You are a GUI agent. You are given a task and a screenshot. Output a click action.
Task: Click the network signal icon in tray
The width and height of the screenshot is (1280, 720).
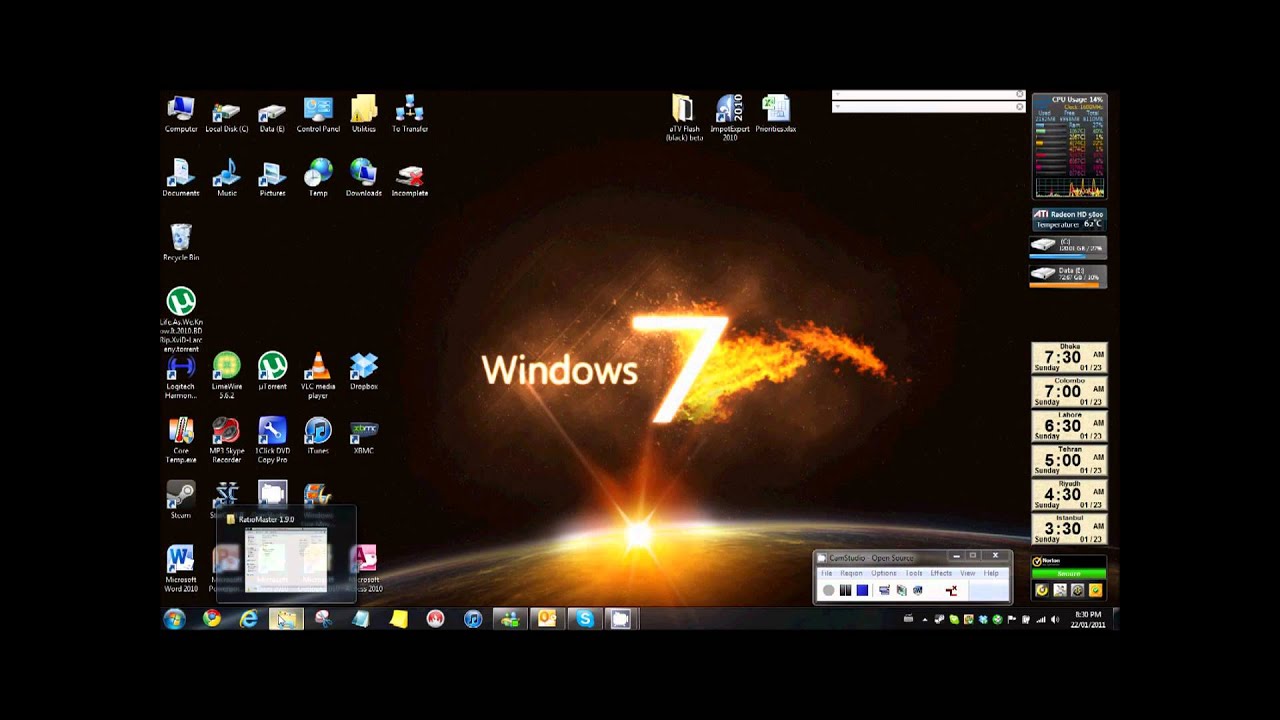(1041, 620)
